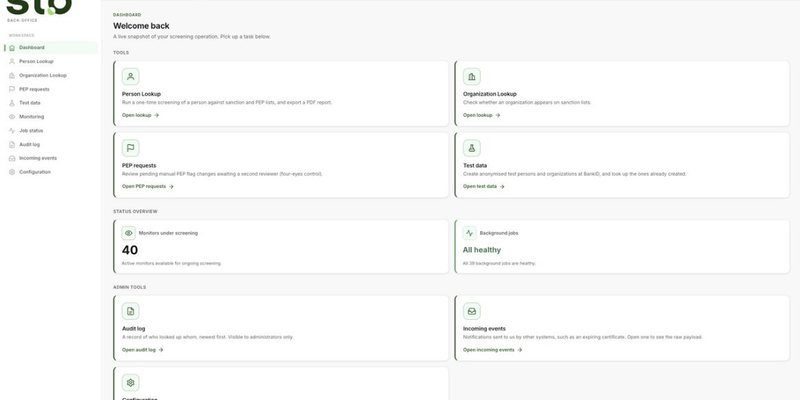800x400 pixels.
Task: Click the Audit log document icon in sidebar
Action: pos(12,144)
